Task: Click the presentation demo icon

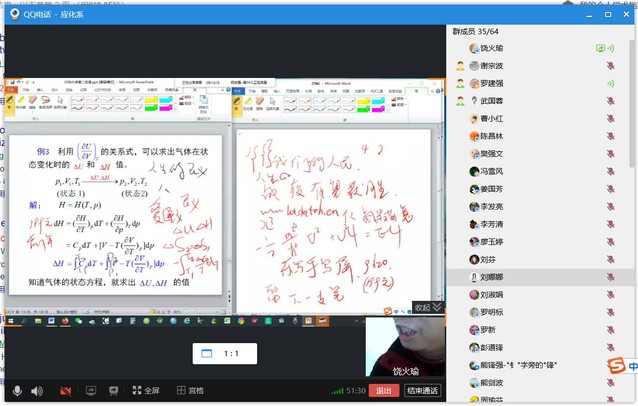Action: click(x=115, y=390)
